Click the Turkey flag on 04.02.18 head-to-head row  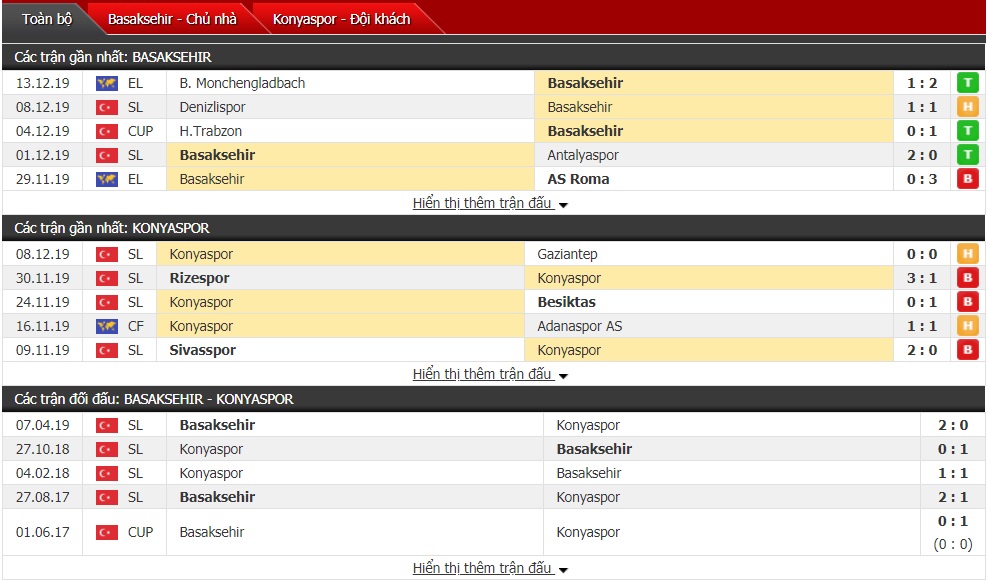click(106, 474)
